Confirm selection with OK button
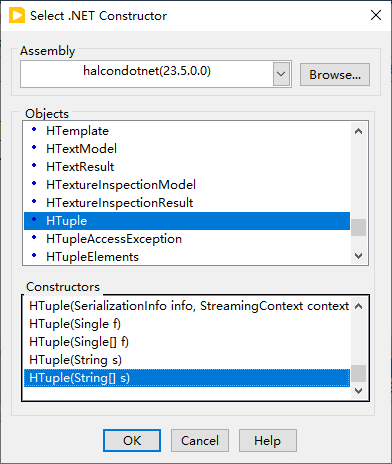 point(132,441)
